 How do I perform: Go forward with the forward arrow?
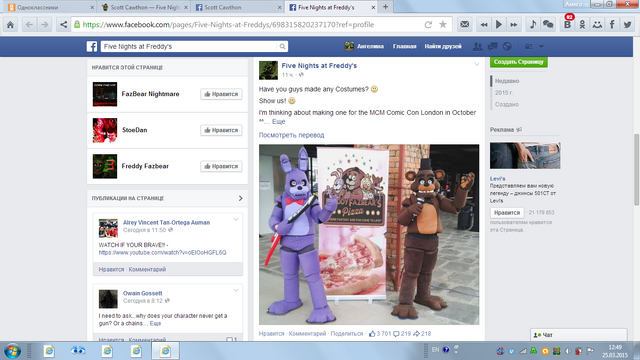point(44,24)
